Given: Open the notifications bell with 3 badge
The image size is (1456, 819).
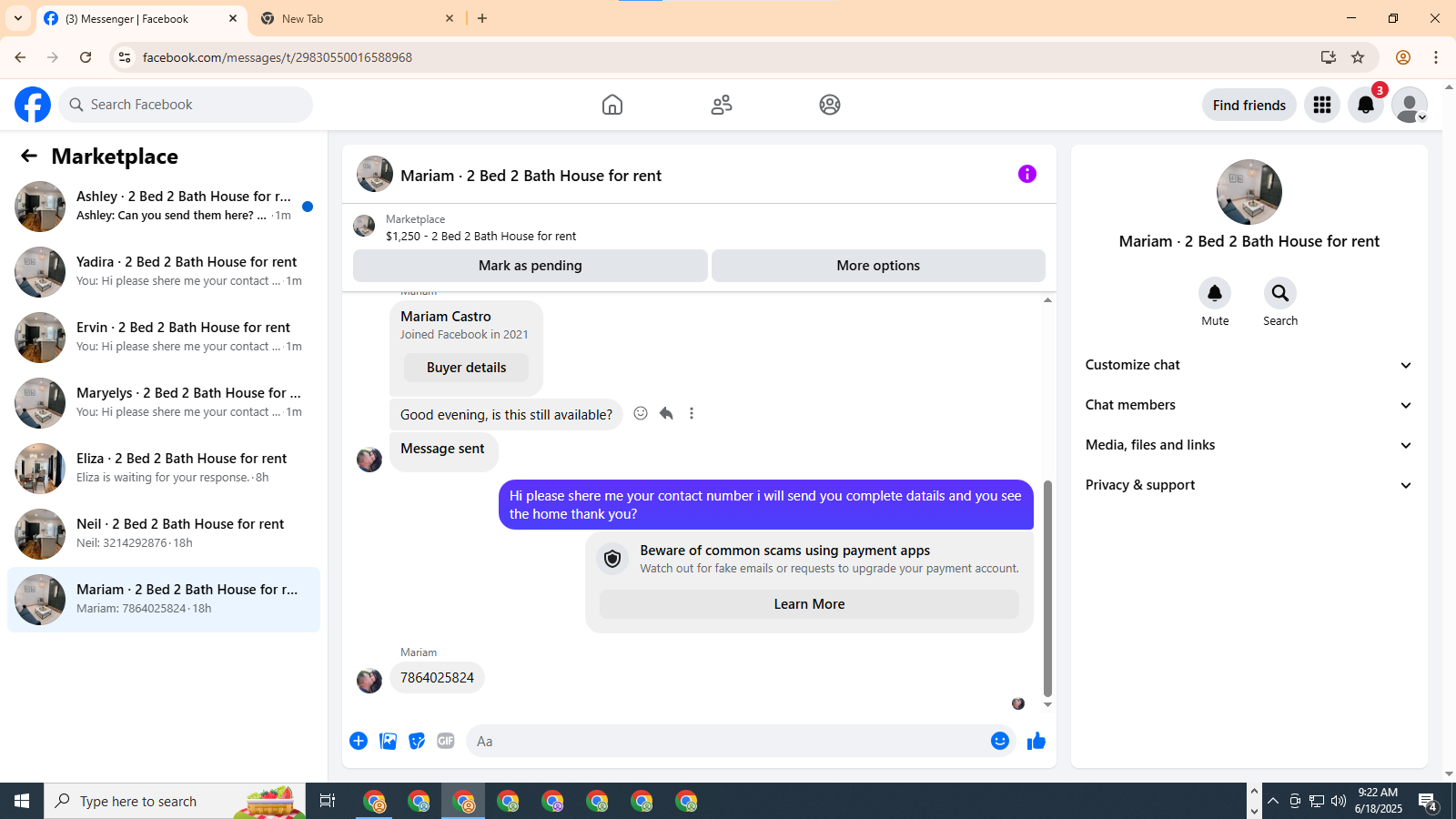Looking at the screenshot, I should [1366, 105].
